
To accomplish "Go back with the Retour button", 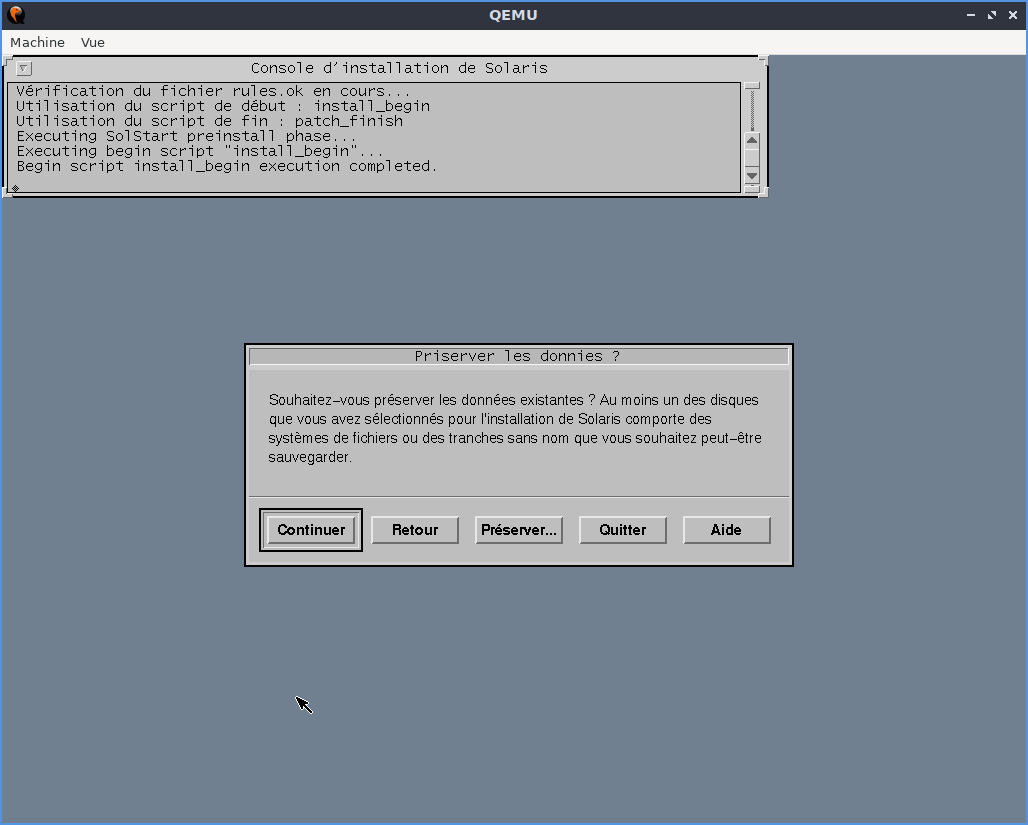I will click(x=415, y=530).
